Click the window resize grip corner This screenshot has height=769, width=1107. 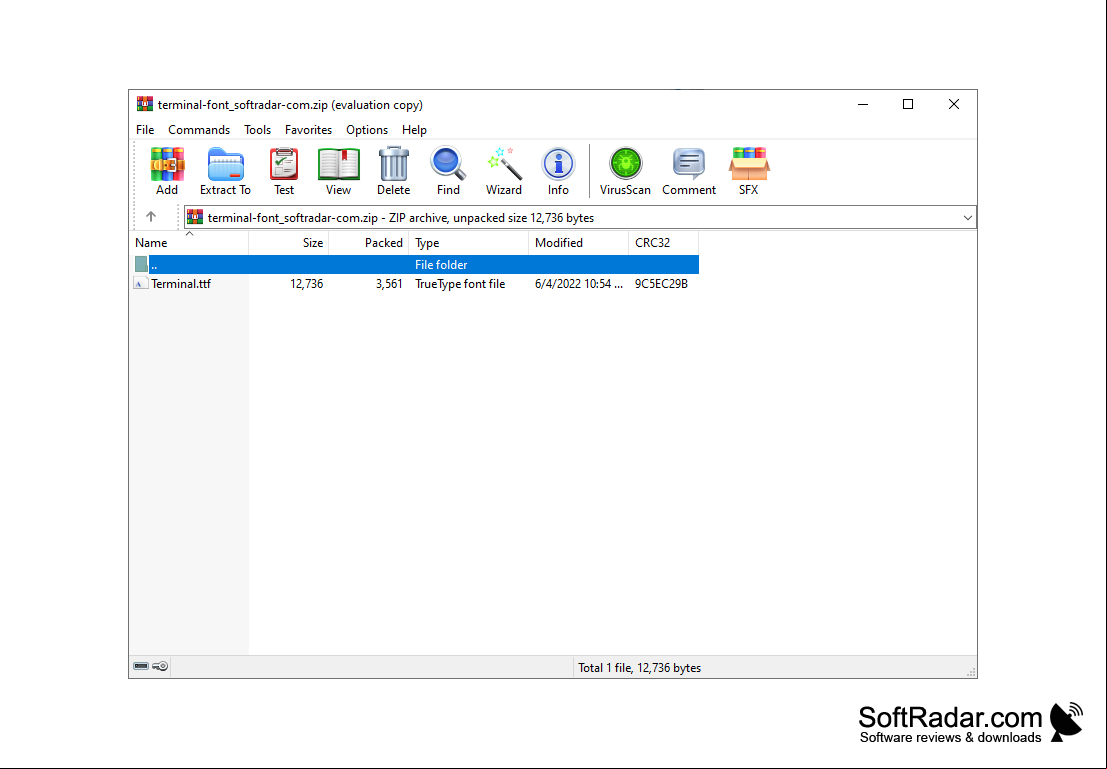[971, 672]
